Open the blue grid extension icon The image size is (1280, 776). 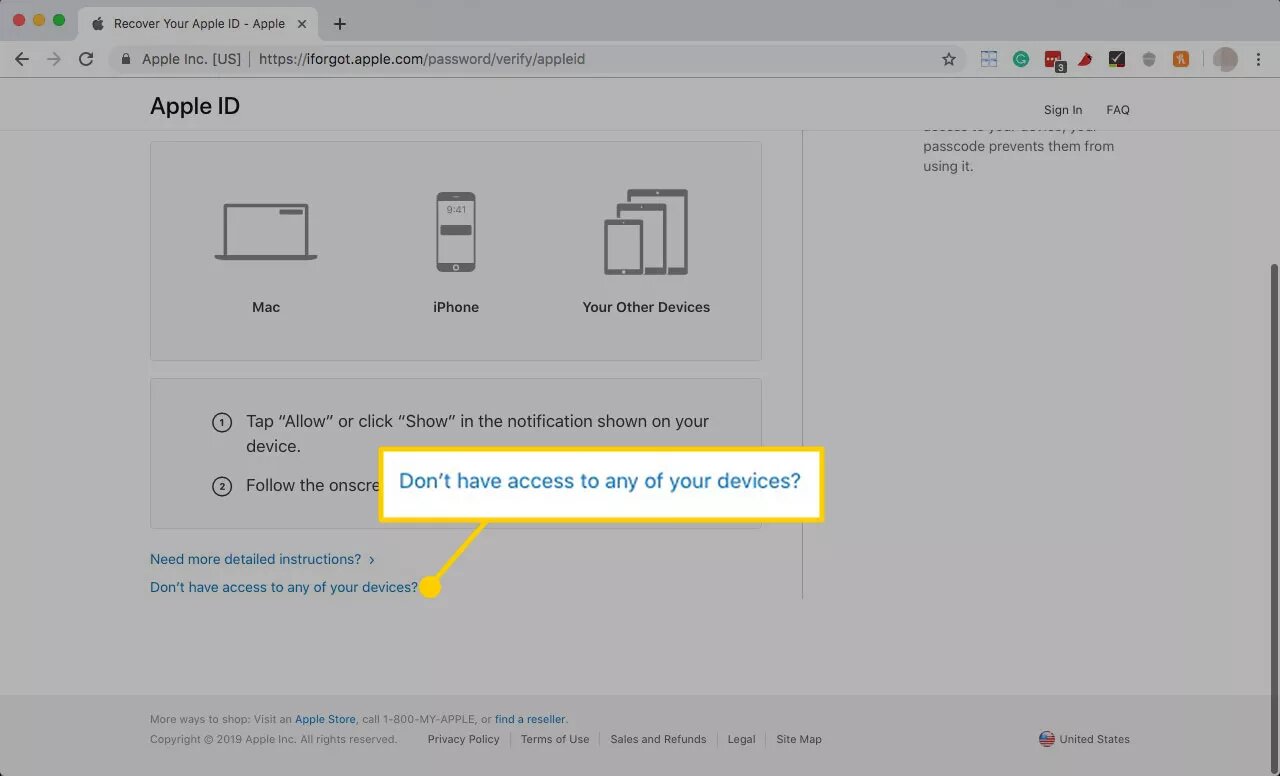click(x=988, y=59)
